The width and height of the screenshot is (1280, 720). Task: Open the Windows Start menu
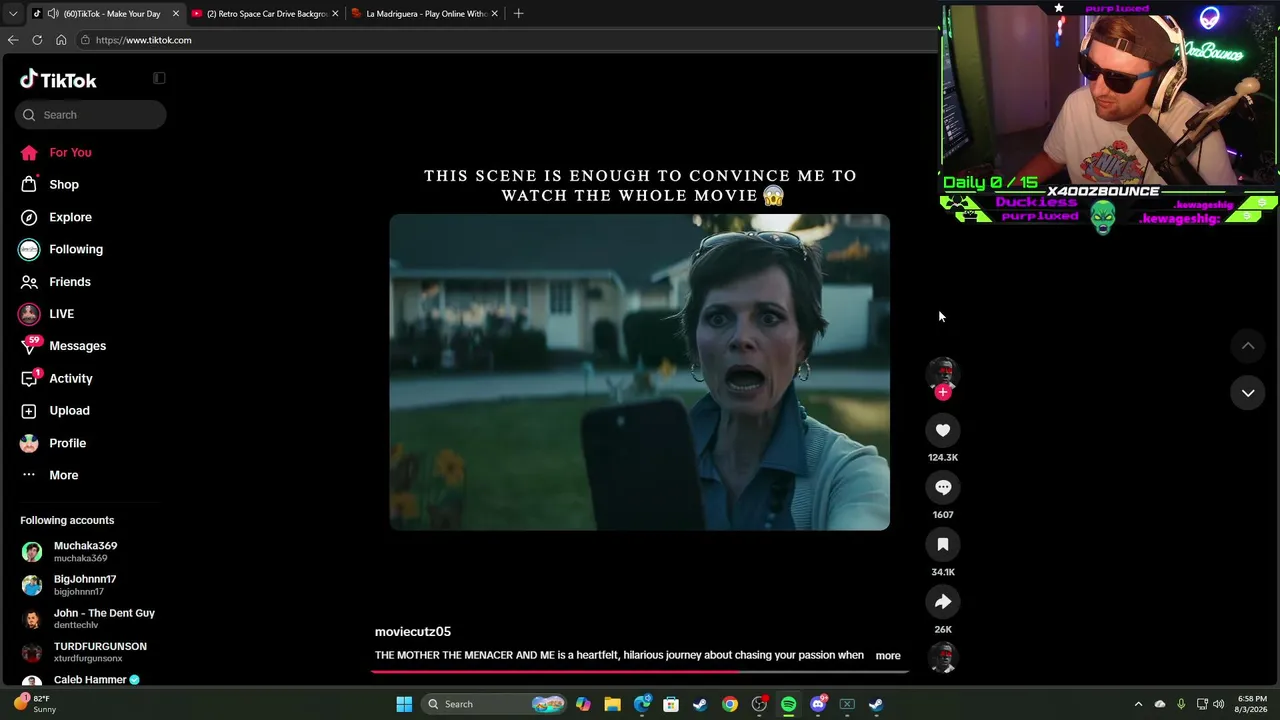(404, 704)
